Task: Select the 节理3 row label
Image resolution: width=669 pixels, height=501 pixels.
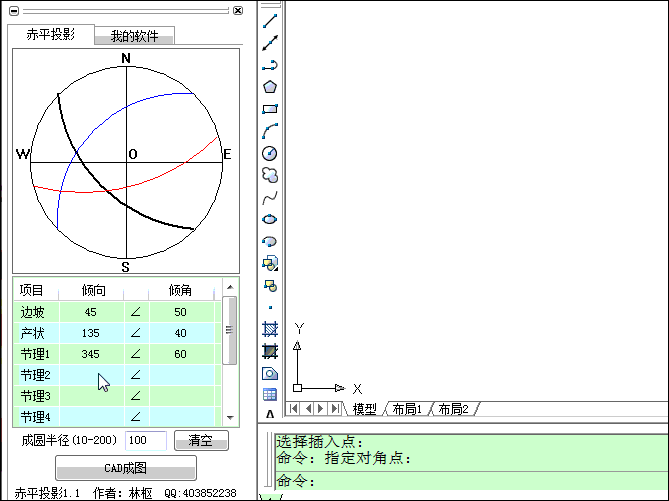Action: [x=35, y=396]
